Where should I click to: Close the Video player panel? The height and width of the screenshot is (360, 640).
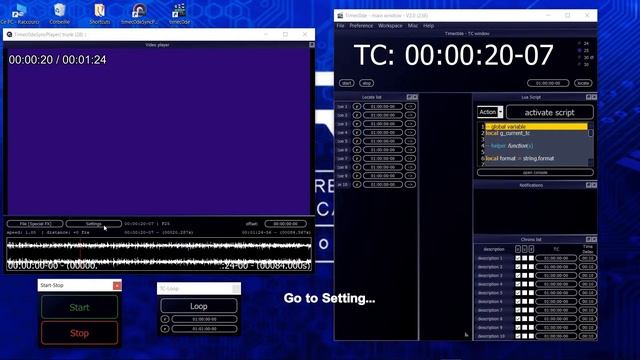coord(312,44)
